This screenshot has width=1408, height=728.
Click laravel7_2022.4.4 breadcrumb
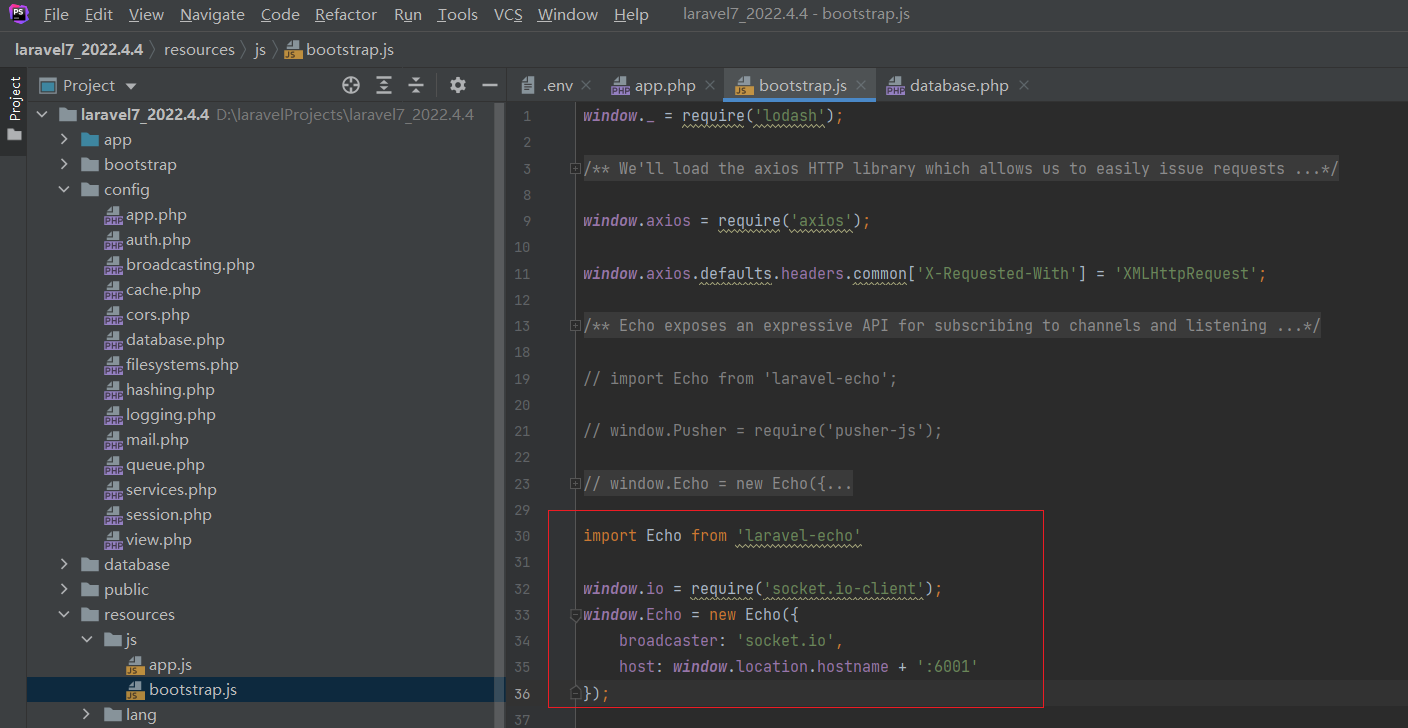point(79,49)
